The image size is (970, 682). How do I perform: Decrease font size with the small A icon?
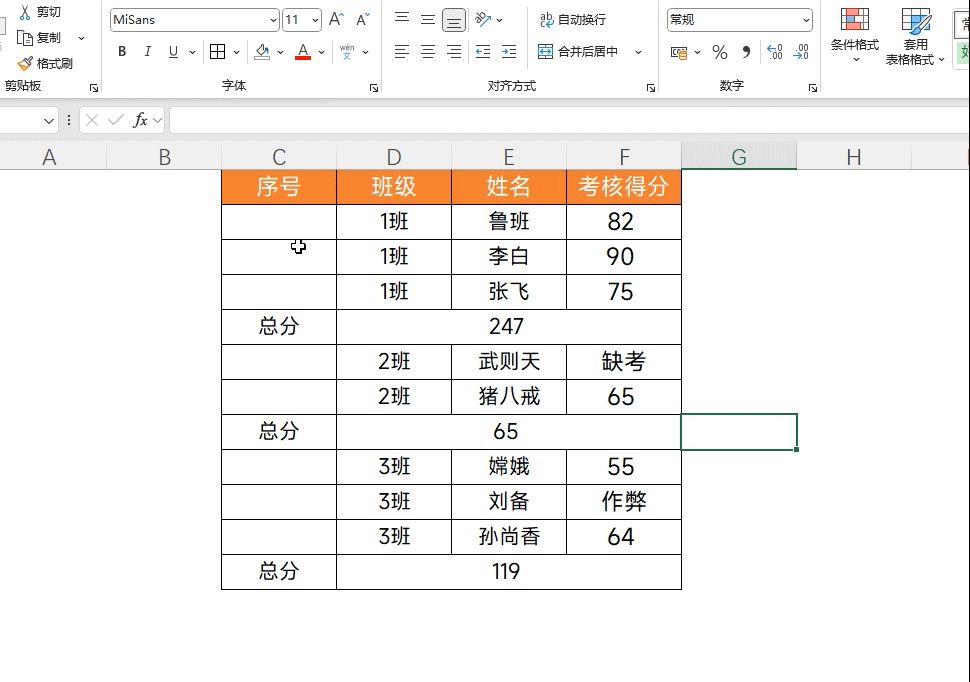[x=363, y=19]
